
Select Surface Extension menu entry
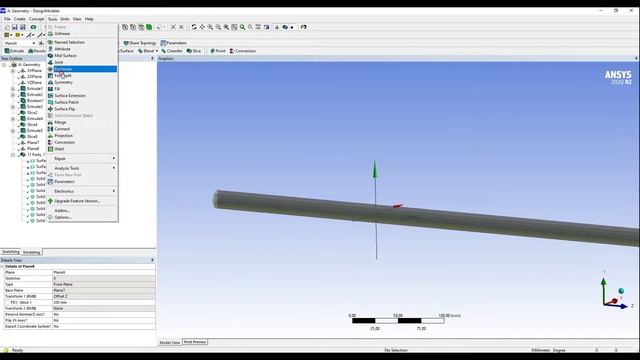[82, 96]
